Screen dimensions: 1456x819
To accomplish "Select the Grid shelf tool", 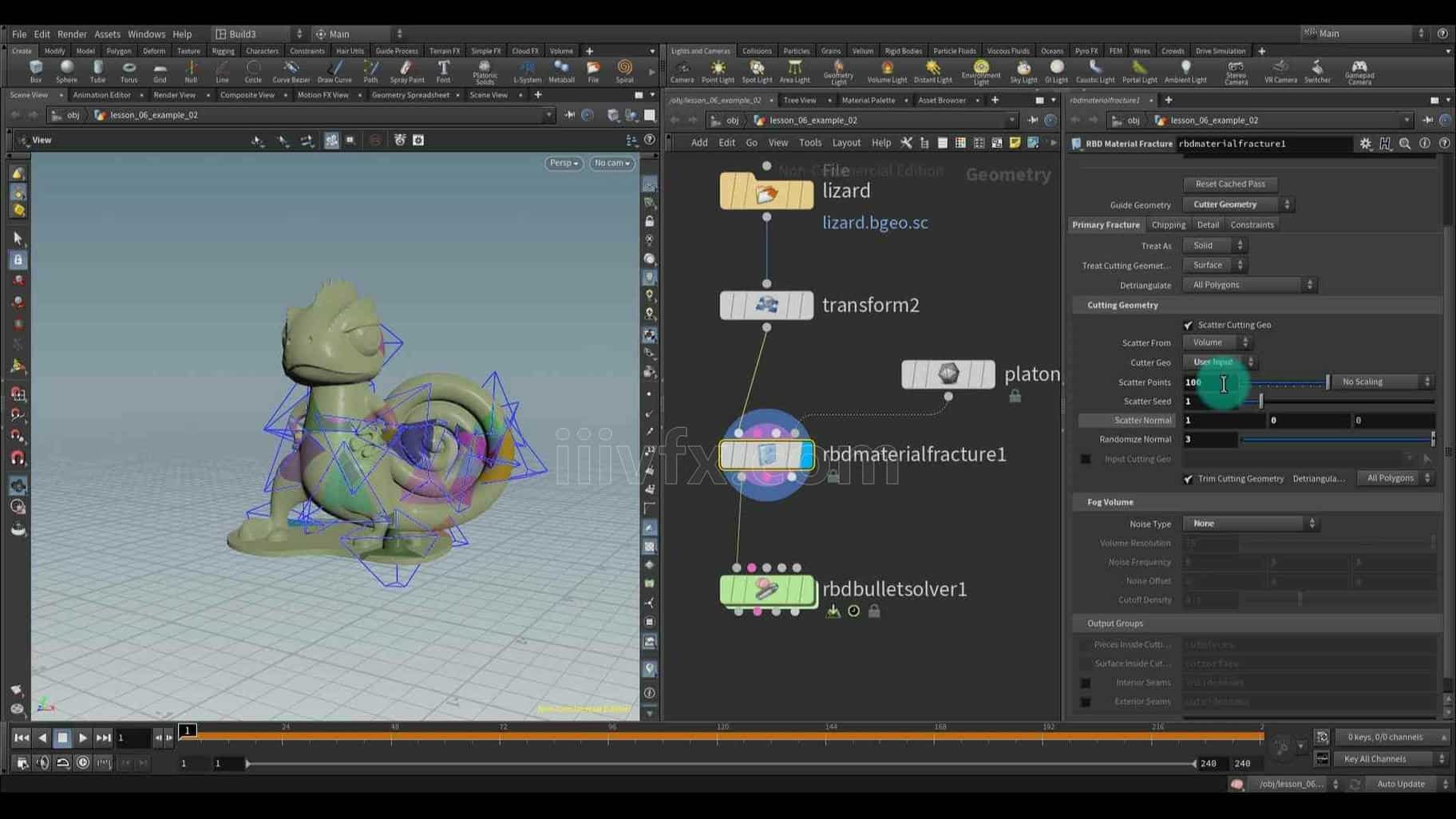I will [x=160, y=72].
